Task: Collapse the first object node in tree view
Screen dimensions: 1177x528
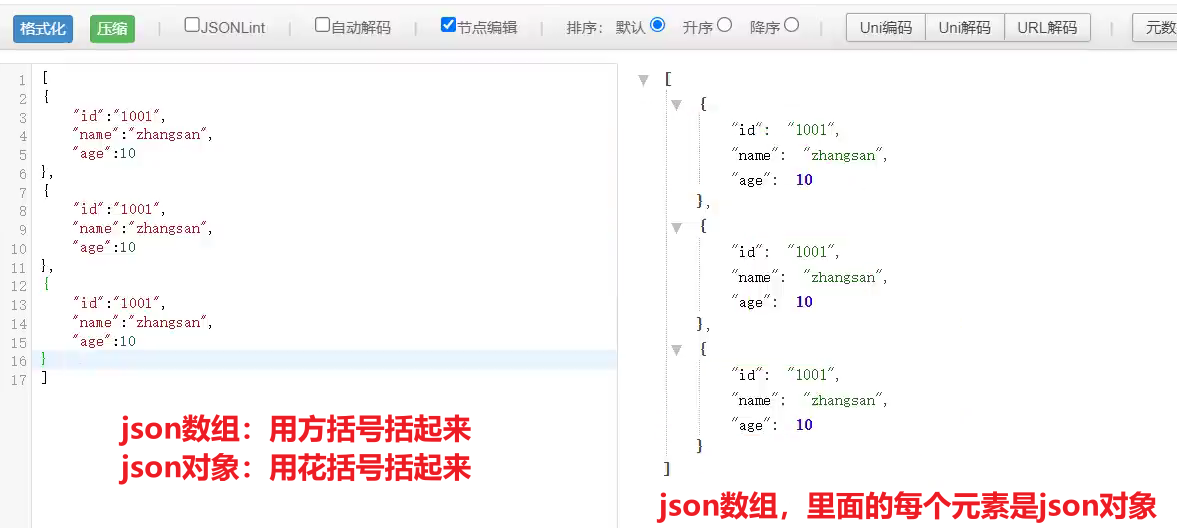Action: click(676, 104)
